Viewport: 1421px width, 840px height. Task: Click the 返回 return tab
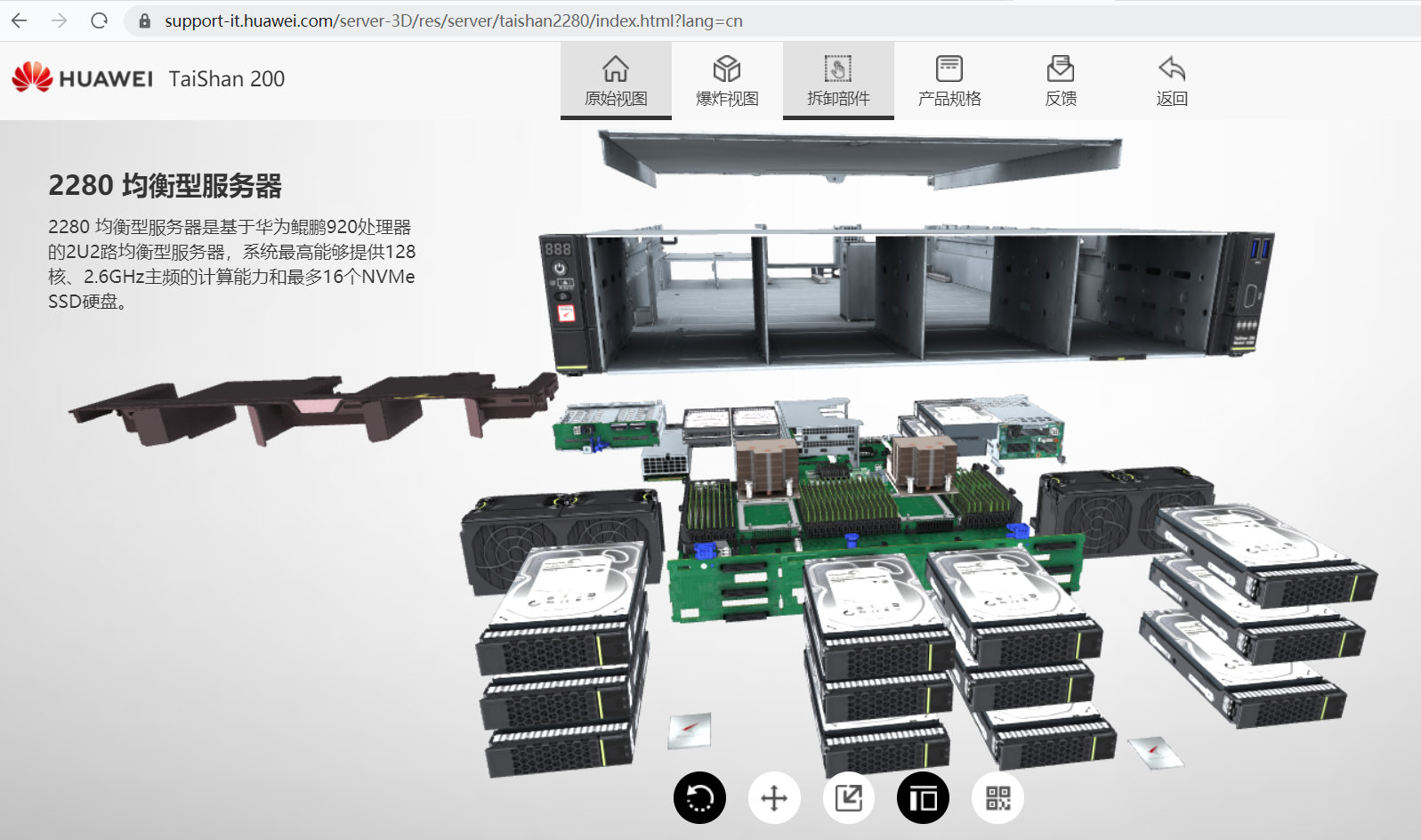(1172, 80)
